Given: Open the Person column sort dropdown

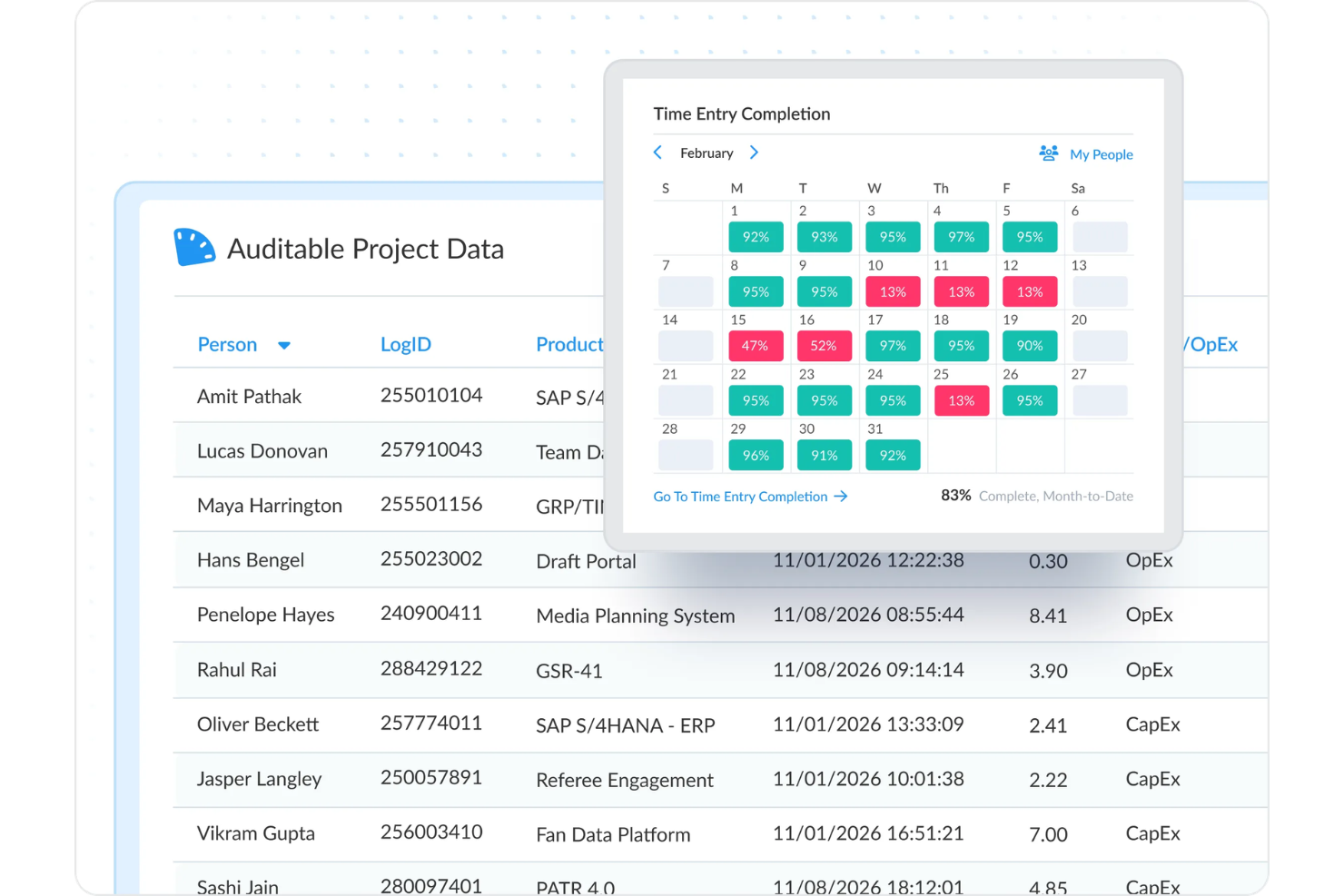Looking at the screenshot, I should pyautogui.click(x=284, y=346).
